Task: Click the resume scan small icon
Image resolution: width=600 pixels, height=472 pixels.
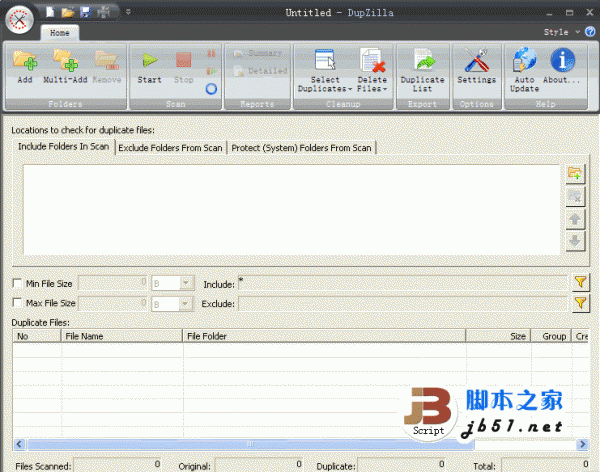Action: coord(211,71)
